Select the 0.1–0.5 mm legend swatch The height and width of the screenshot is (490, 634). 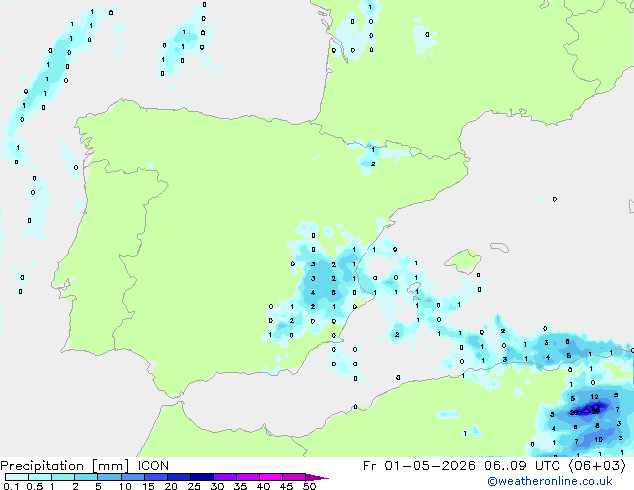coord(17,477)
